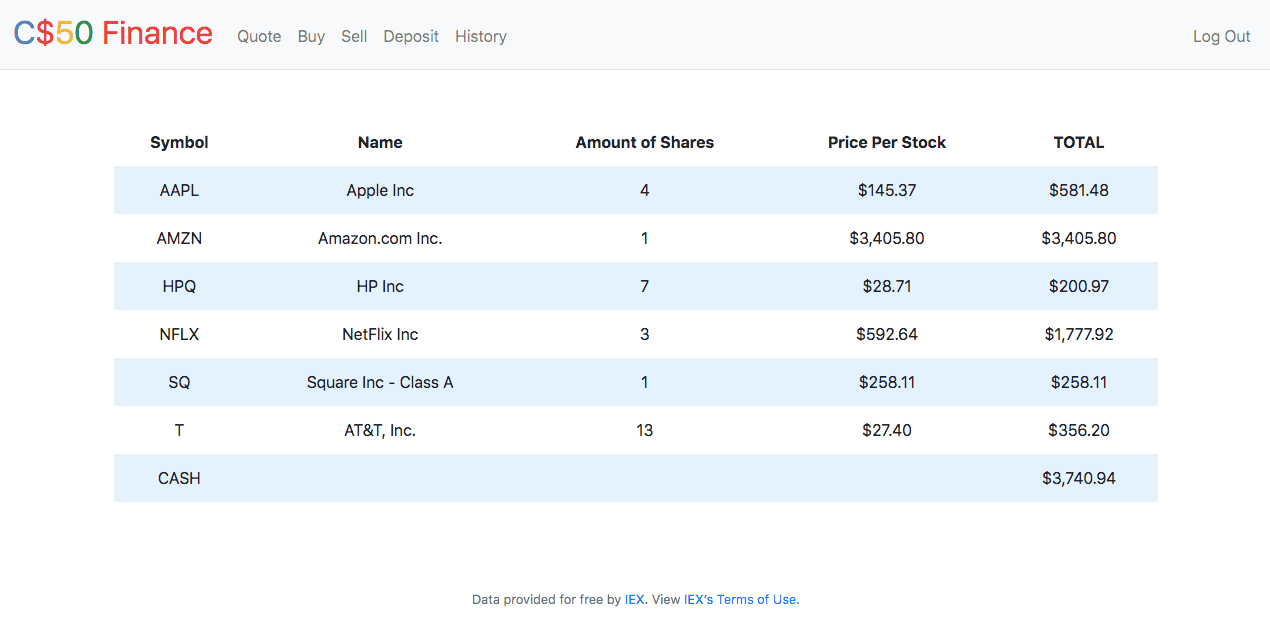Select the NetFlix Inc name cell

(380, 334)
